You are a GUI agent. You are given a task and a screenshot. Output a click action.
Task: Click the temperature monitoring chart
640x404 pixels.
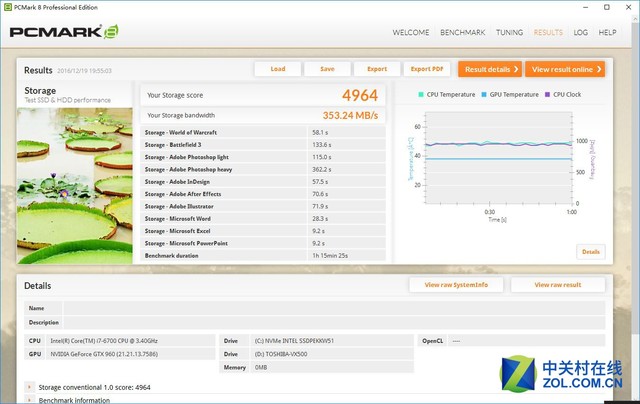pos(498,158)
